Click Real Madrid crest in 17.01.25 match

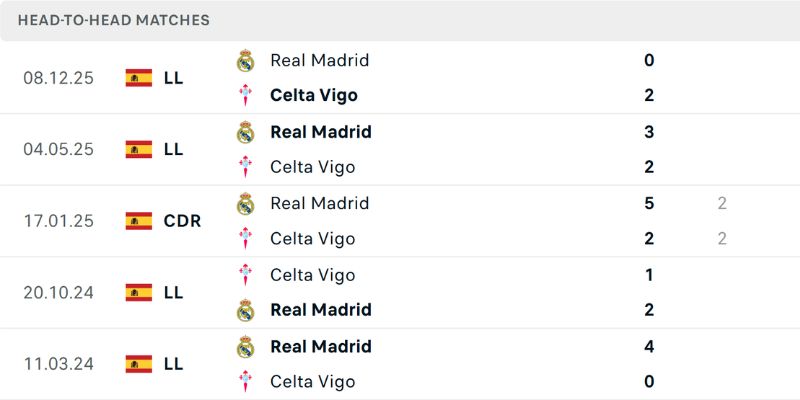click(x=245, y=204)
